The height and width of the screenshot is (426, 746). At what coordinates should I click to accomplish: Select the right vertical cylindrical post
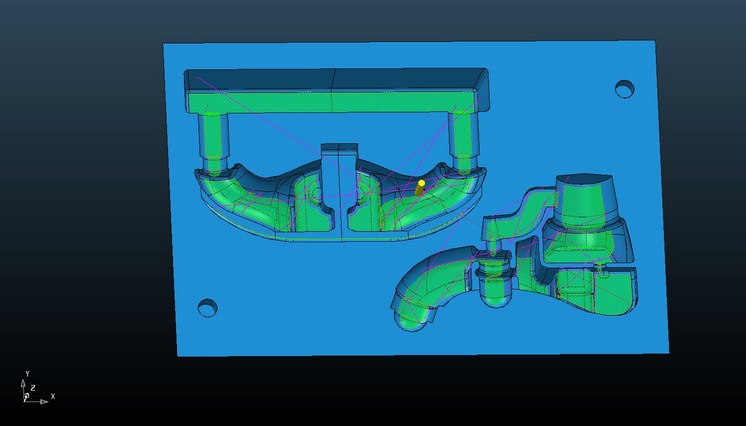(462, 138)
